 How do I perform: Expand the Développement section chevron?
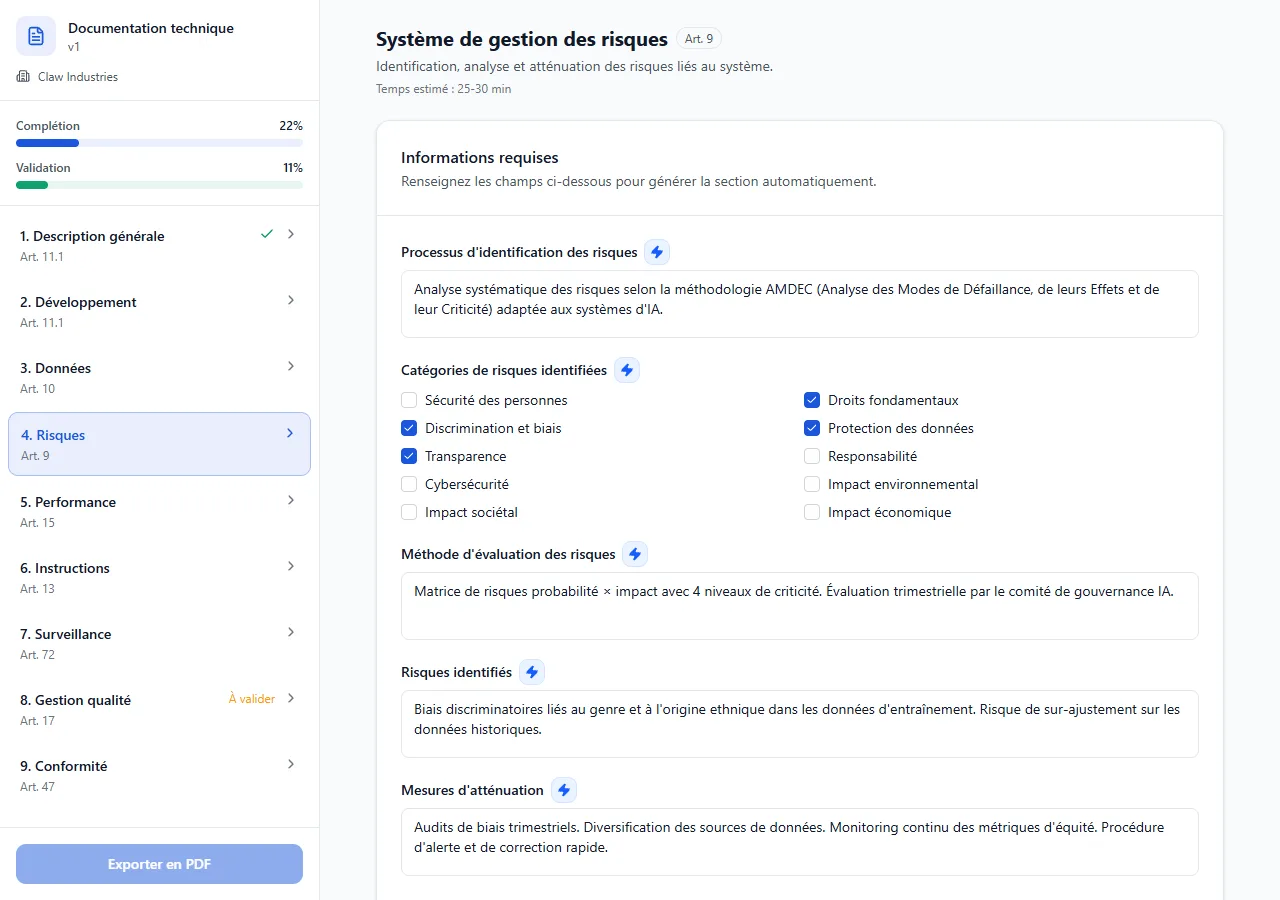(291, 300)
